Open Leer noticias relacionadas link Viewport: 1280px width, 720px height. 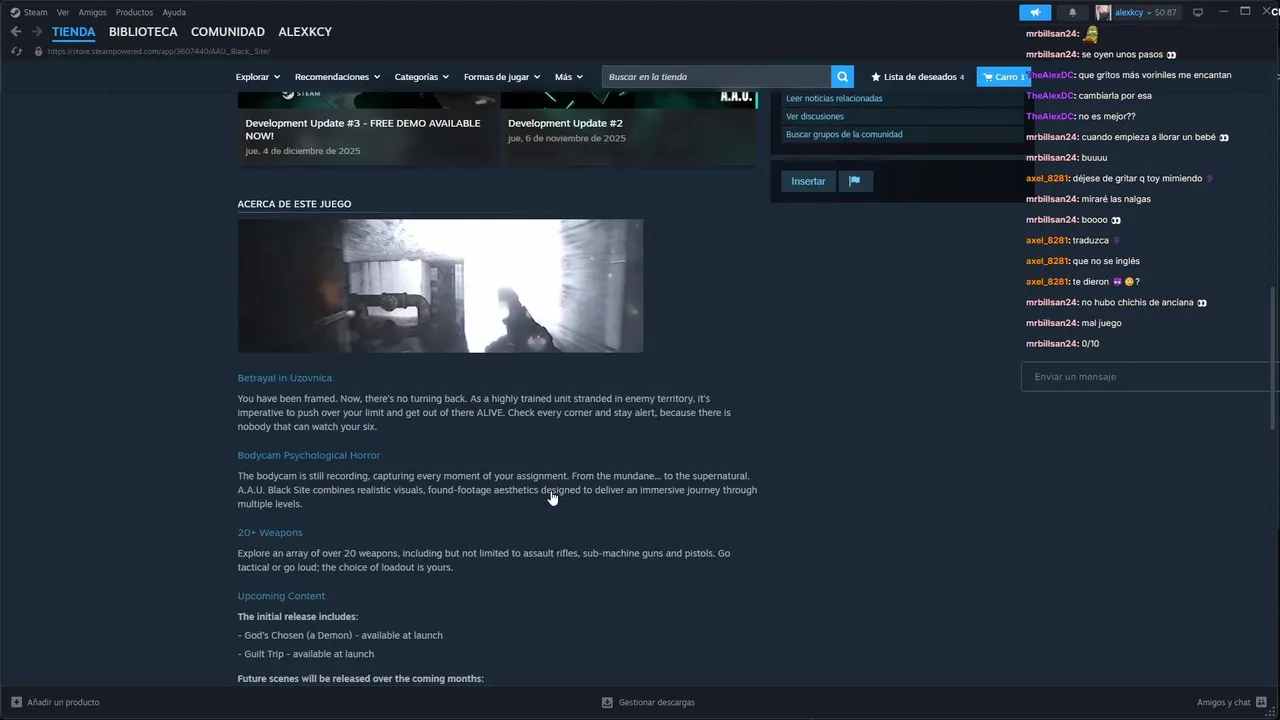[x=834, y=98]
